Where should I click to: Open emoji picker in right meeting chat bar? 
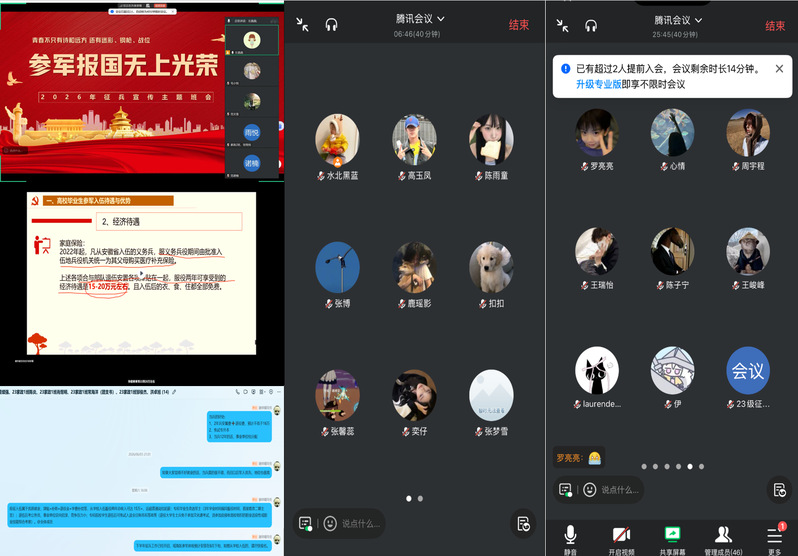click(590, 490)
